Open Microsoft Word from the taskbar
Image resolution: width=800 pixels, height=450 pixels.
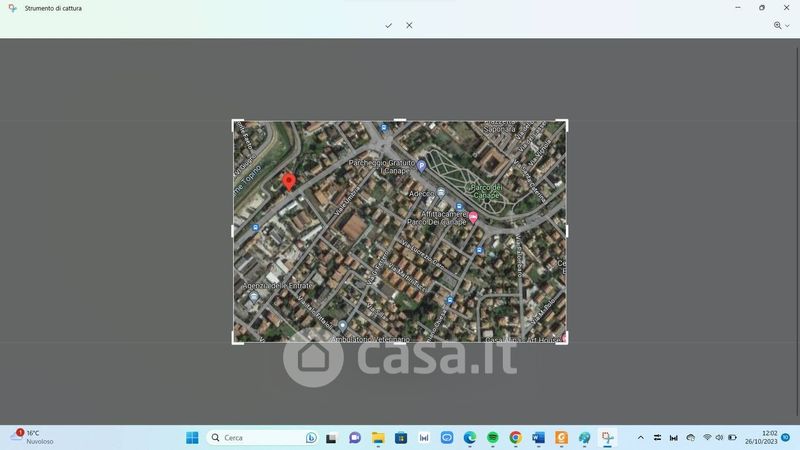(539, 438)
